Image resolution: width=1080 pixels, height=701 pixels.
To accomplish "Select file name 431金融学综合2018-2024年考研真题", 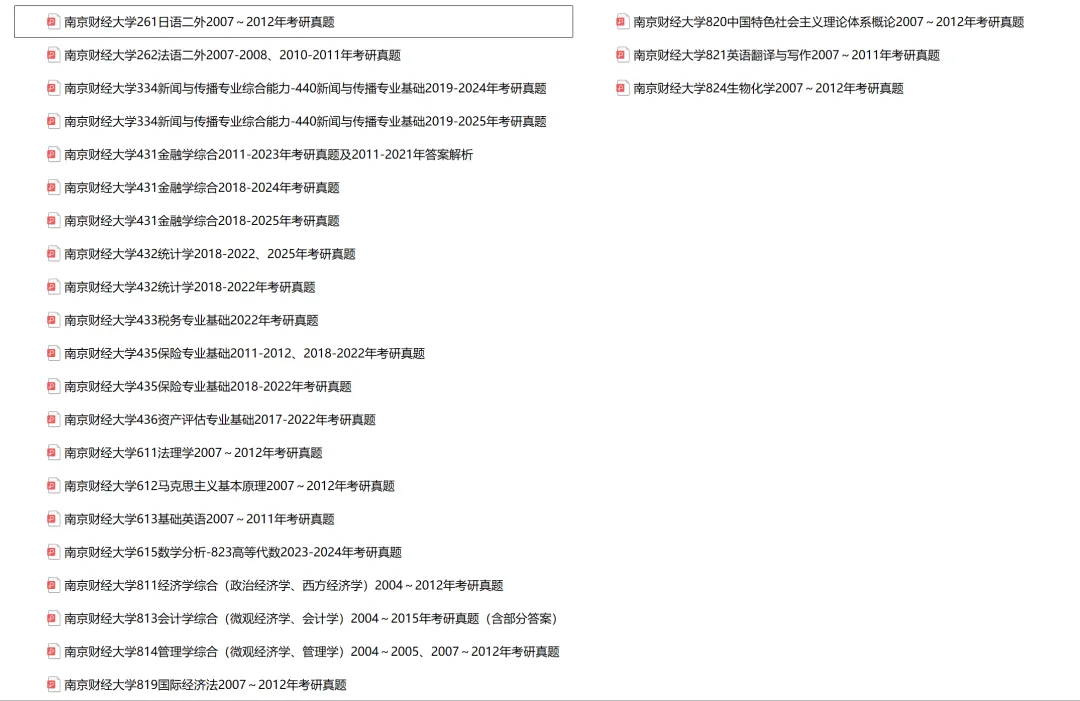I will pos(202,187).
